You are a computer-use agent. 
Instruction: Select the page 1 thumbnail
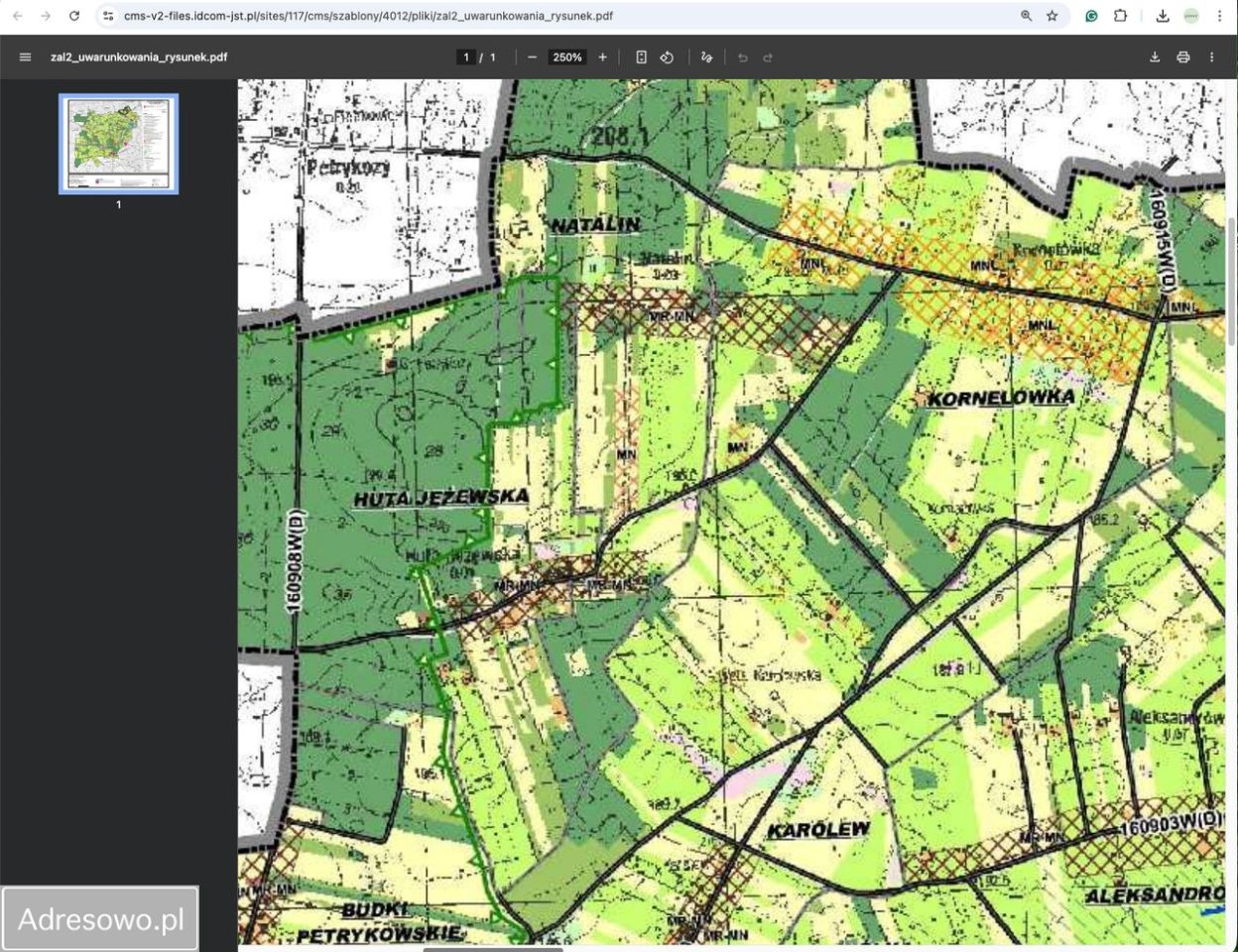coord(119,145)
